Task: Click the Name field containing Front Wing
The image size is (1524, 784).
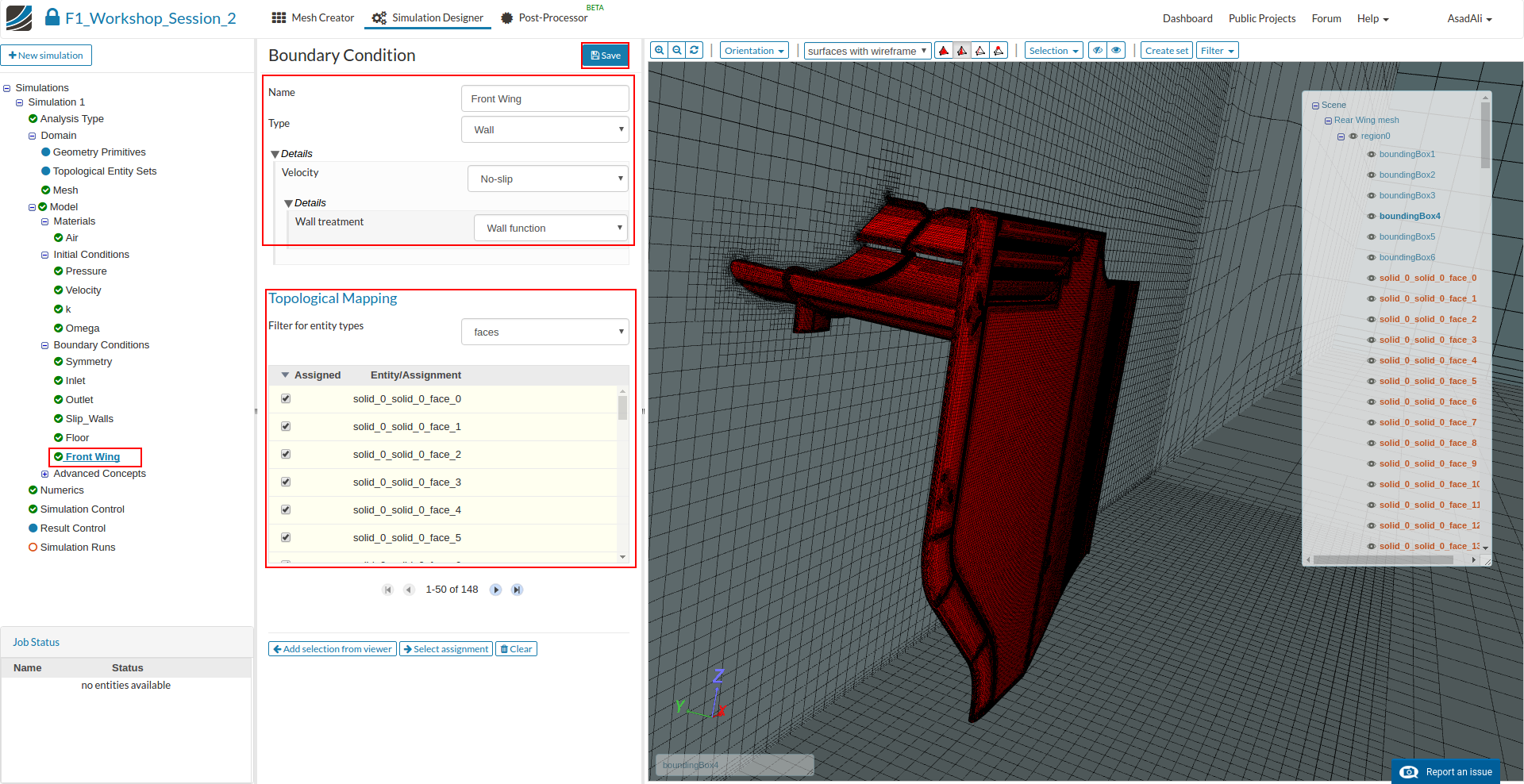Action: click(x=545, y=99)
